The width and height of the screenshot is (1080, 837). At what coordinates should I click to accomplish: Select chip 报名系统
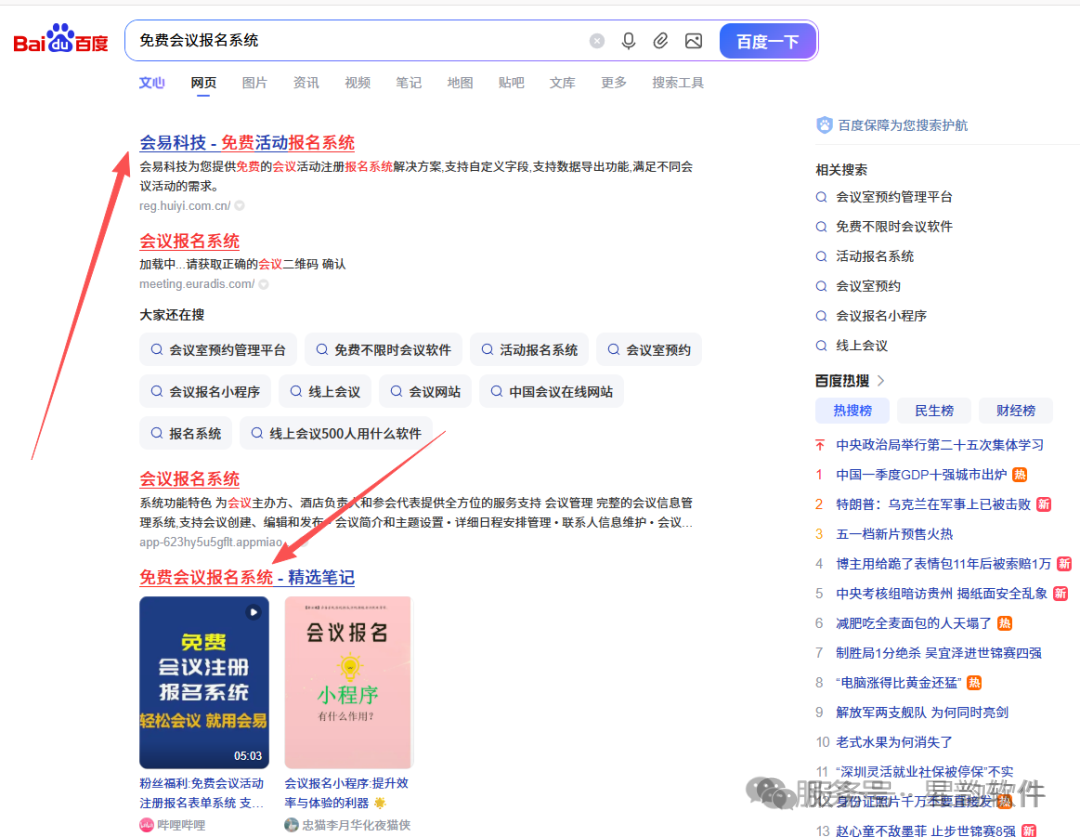(186, 433)
